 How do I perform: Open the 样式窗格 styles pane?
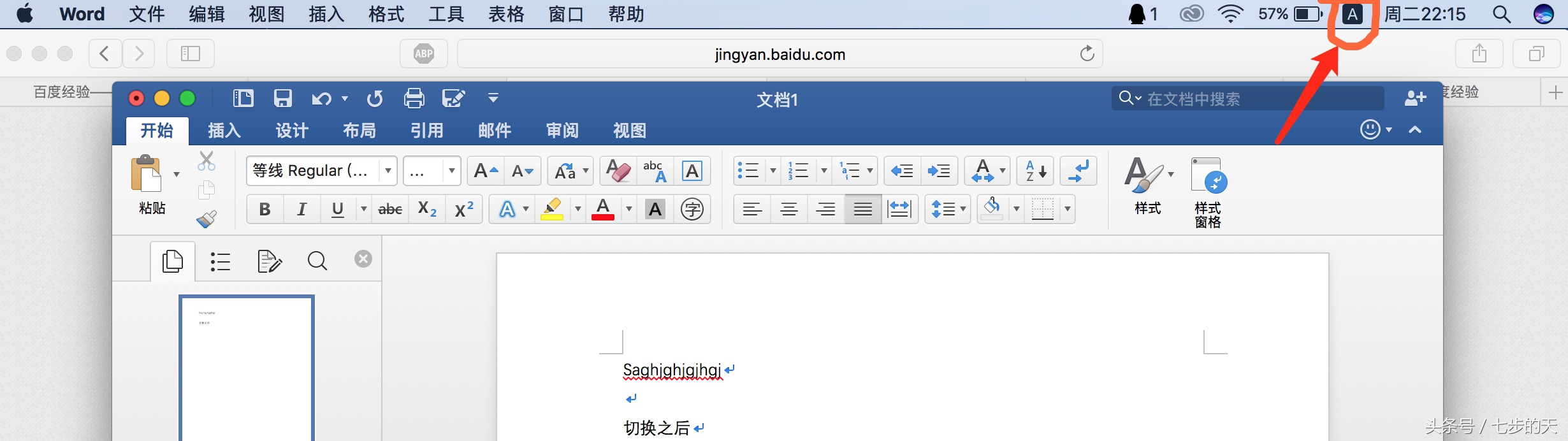point(1208,193)
